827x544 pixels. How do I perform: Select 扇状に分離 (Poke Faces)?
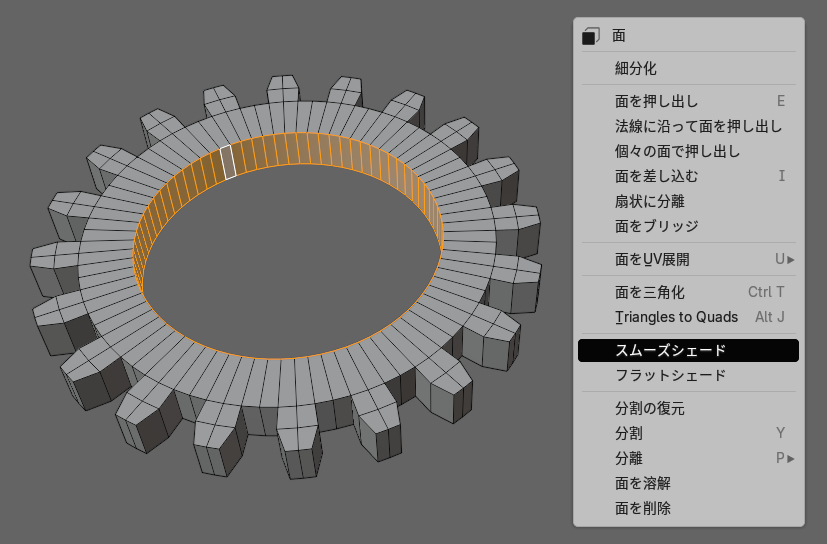tap(688, 201)
